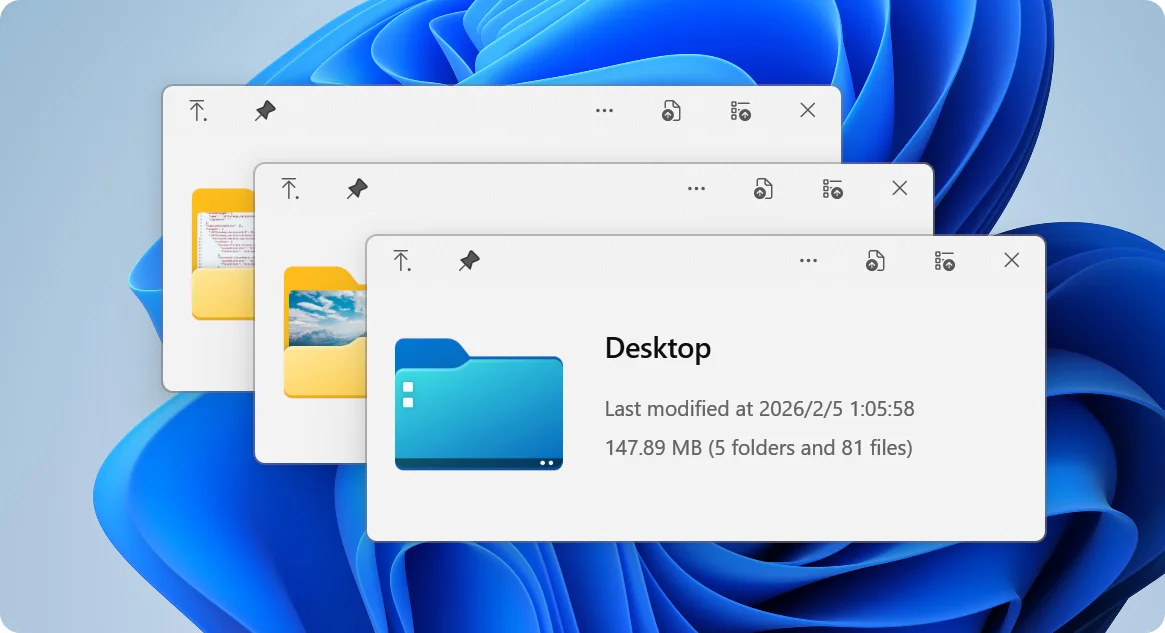
Task: Close the Desktop preview window
Action: coord(1011,260)
